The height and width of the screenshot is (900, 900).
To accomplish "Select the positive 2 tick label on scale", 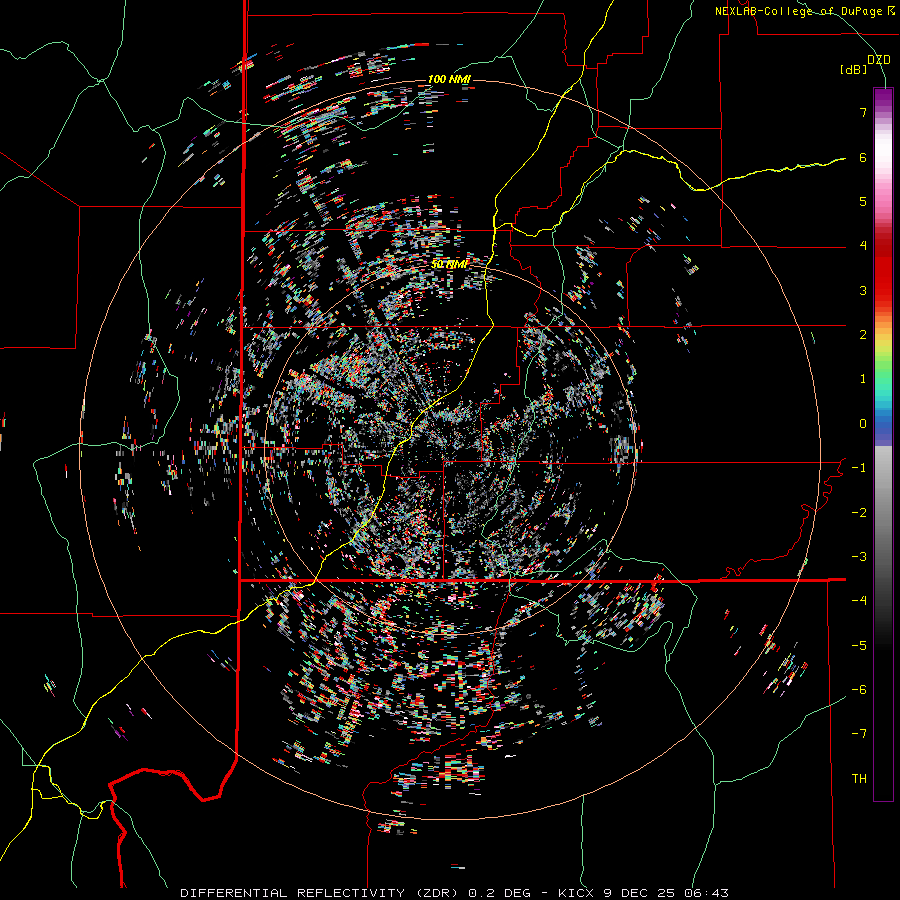I will 863,335.
